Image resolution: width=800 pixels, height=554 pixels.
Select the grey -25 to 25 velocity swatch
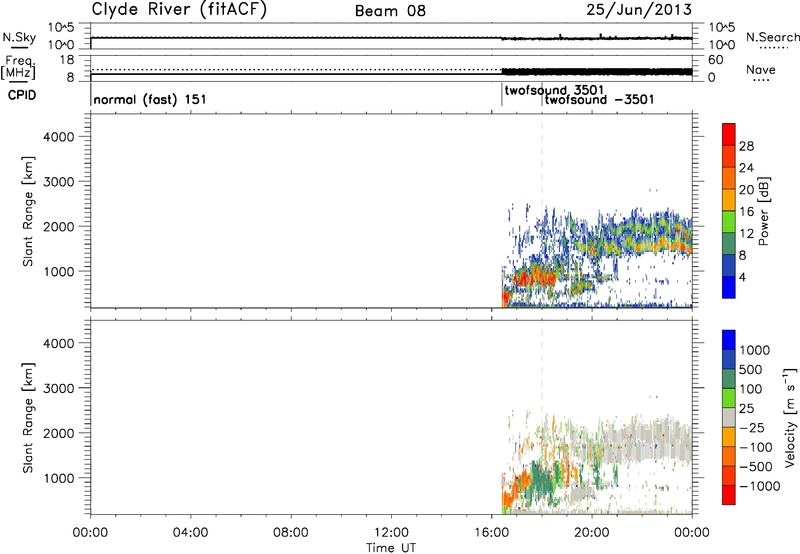pyautogui.click(x=729, y=417)
